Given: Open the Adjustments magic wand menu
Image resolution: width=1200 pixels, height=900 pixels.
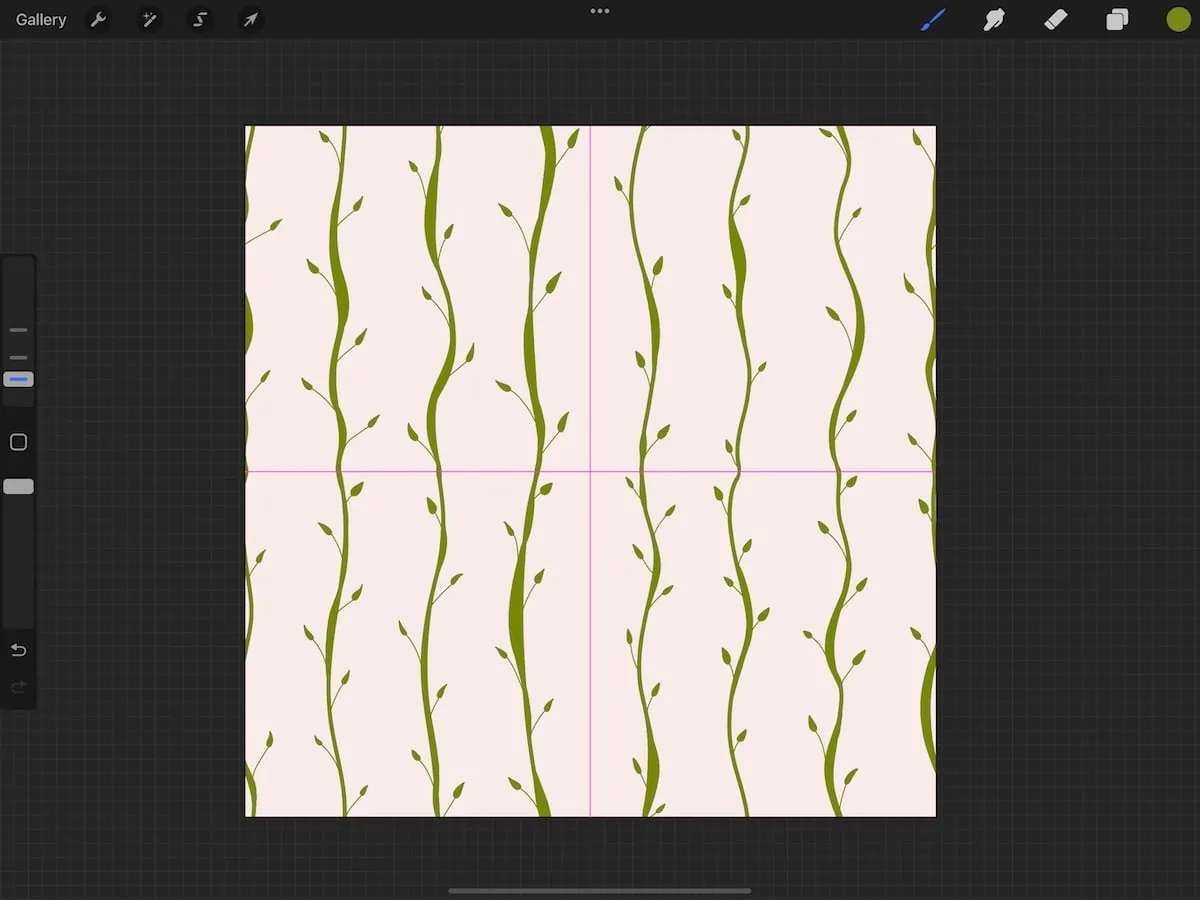Looking at the screenshot, I should pos(149,20).
